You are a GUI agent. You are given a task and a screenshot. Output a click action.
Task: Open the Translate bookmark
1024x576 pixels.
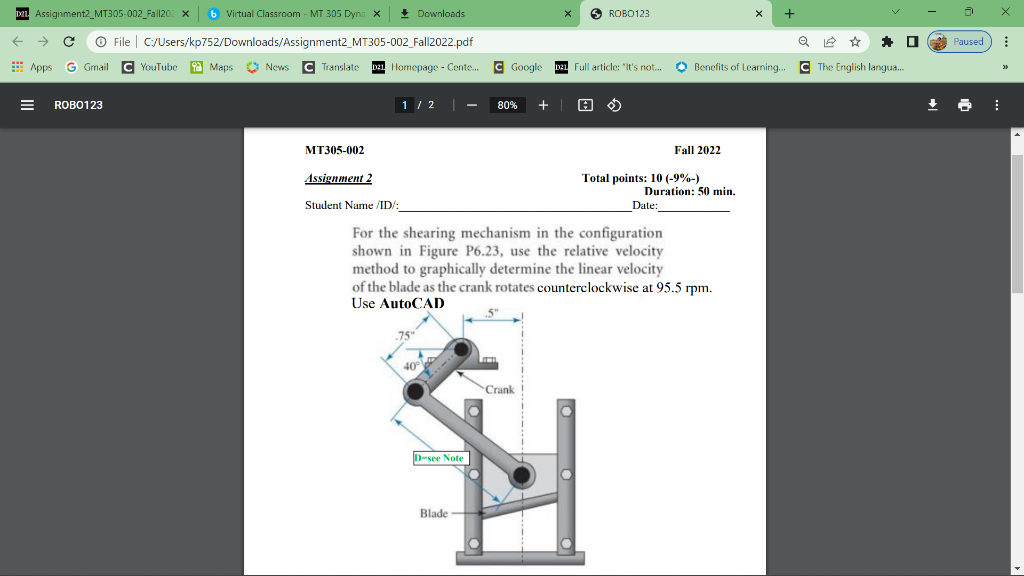(330, 67)
